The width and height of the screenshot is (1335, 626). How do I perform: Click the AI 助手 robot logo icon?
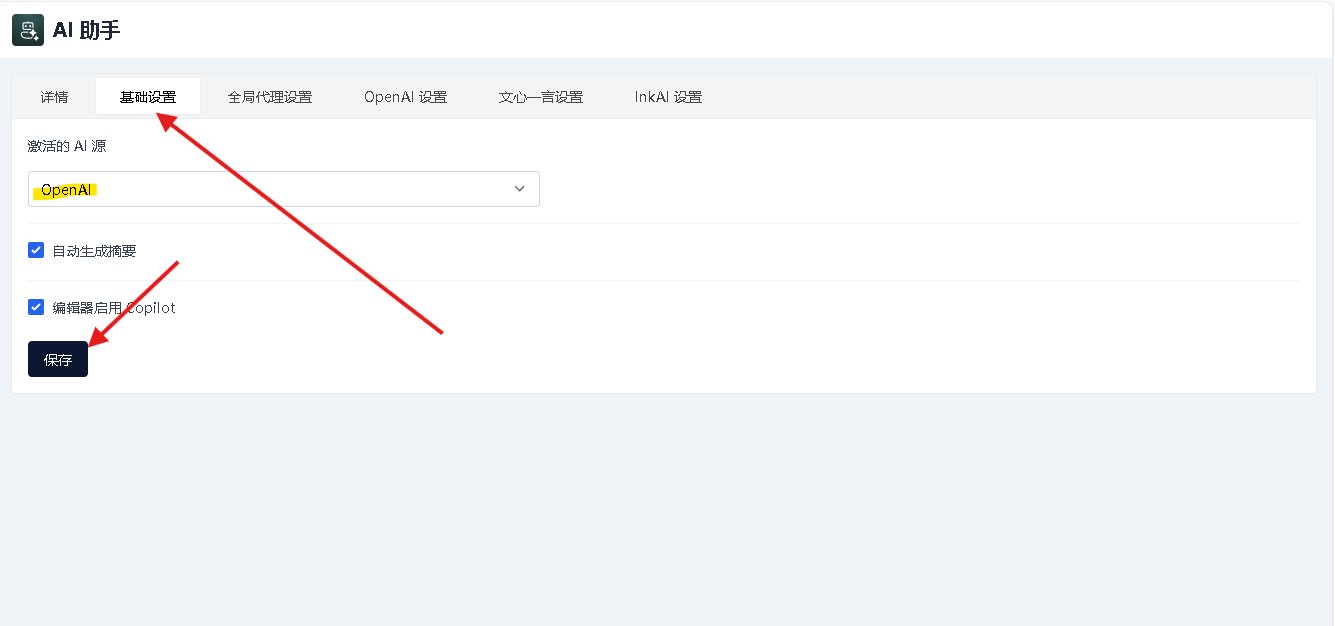click(x=28, y=30)
